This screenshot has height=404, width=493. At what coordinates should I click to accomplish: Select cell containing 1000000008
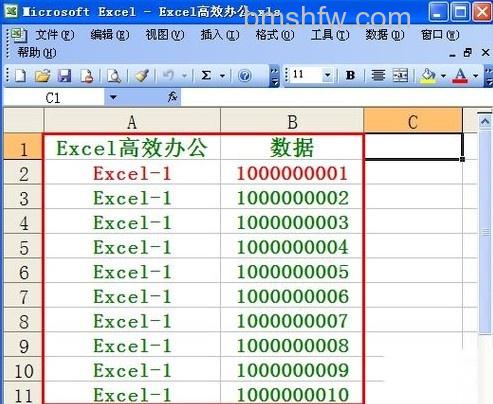292,345
